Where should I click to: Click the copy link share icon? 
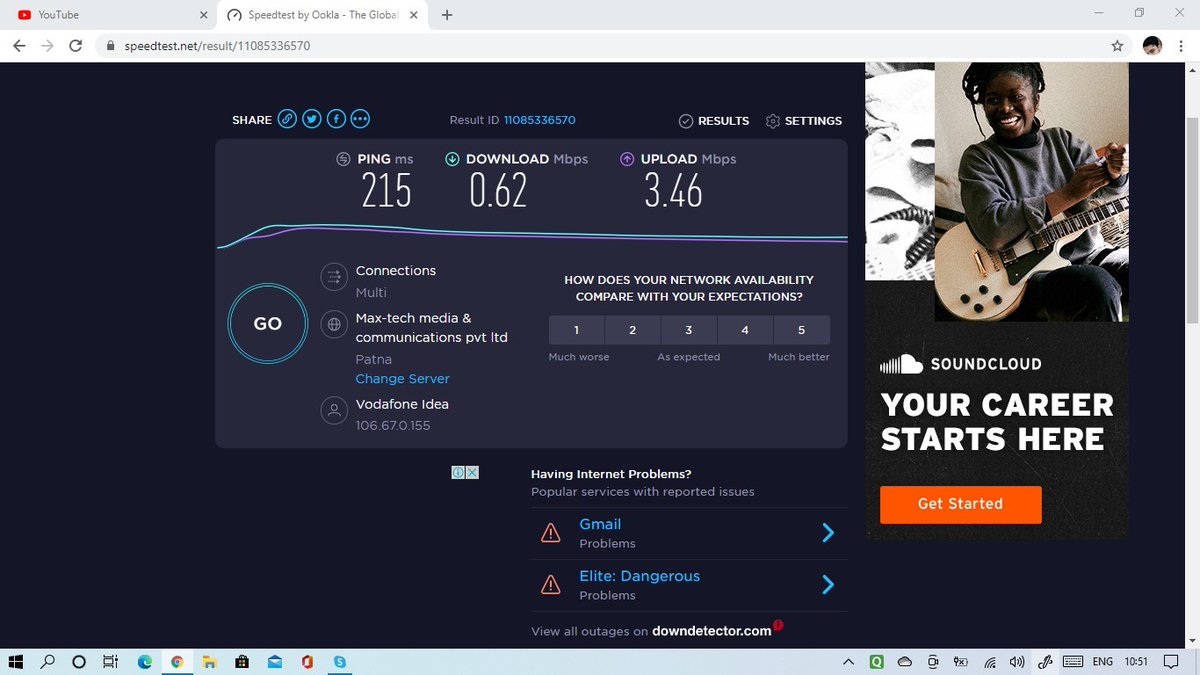287,119
